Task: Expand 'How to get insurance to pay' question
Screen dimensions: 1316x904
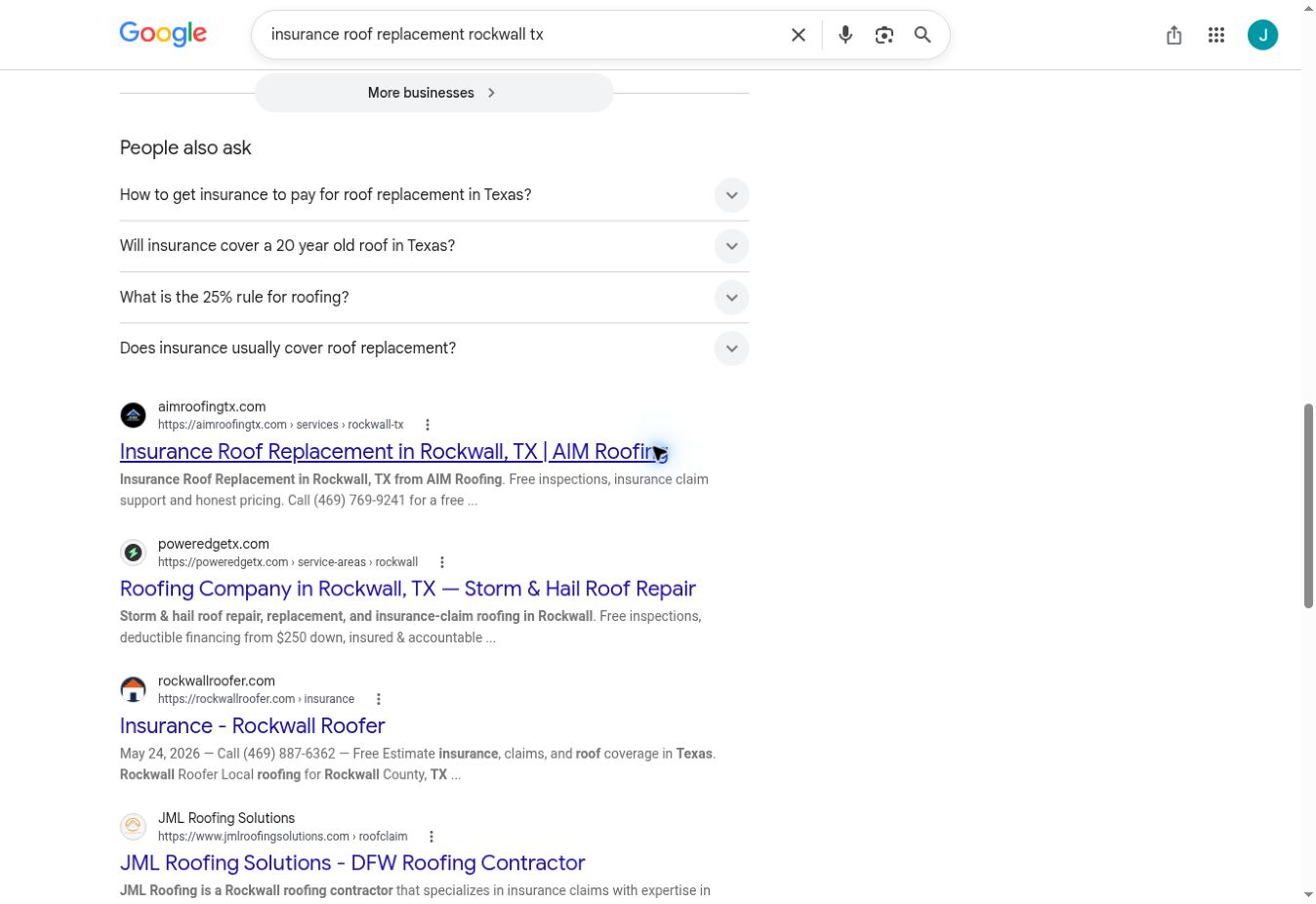Action: point(434,195)
